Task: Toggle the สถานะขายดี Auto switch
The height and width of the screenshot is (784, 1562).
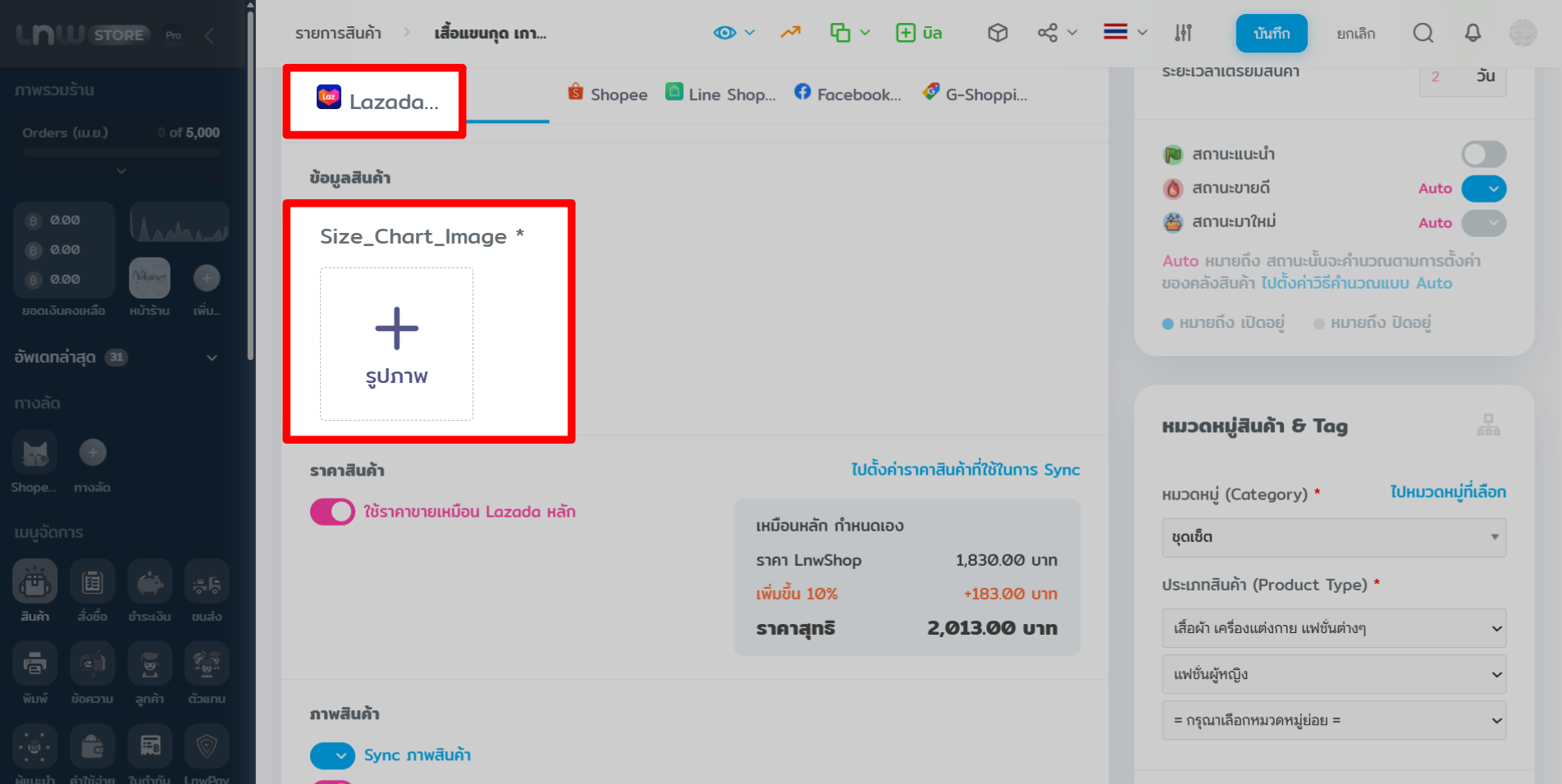Action: [x=1484, y=189]
